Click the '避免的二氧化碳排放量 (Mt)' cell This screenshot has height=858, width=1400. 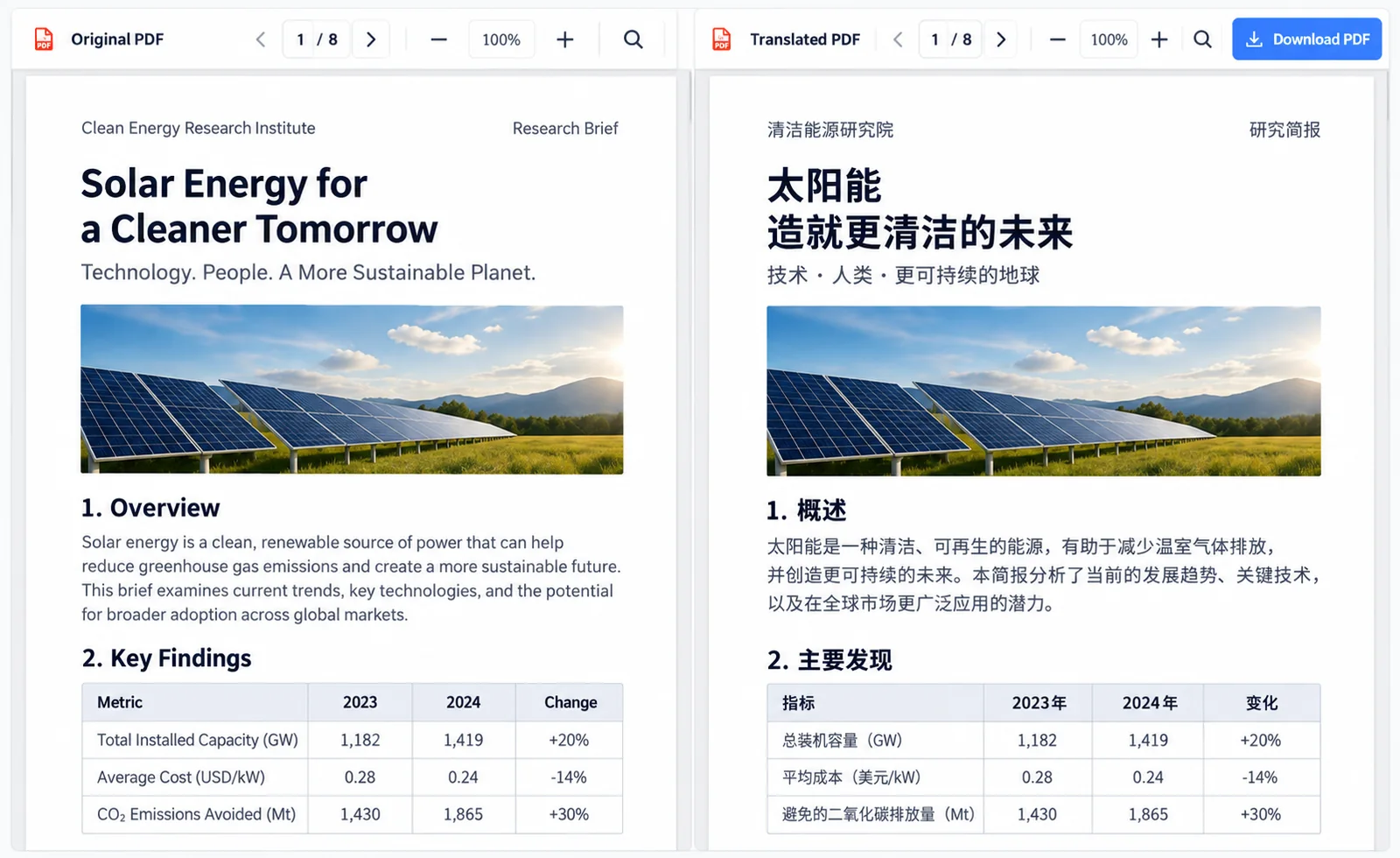pos(878,814)
